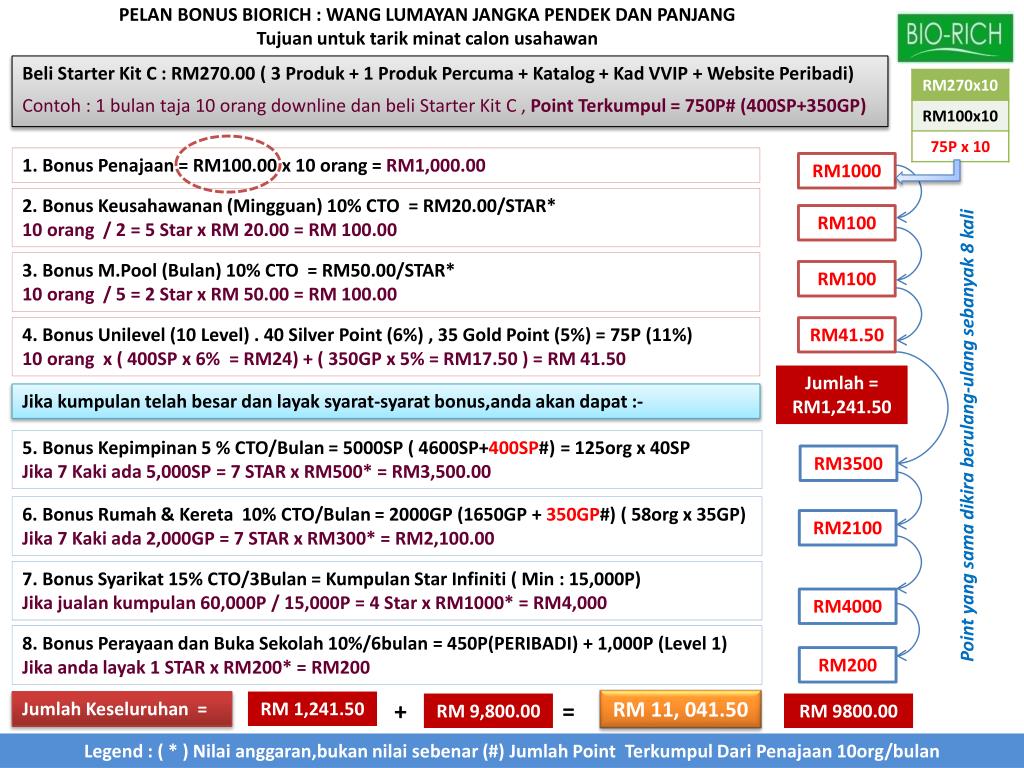This screenshot has width=1024, height=768.
Task: Click the title PELAN BONUS BIORICH heading
Action: pyautogui.click(x=426, y=14)
